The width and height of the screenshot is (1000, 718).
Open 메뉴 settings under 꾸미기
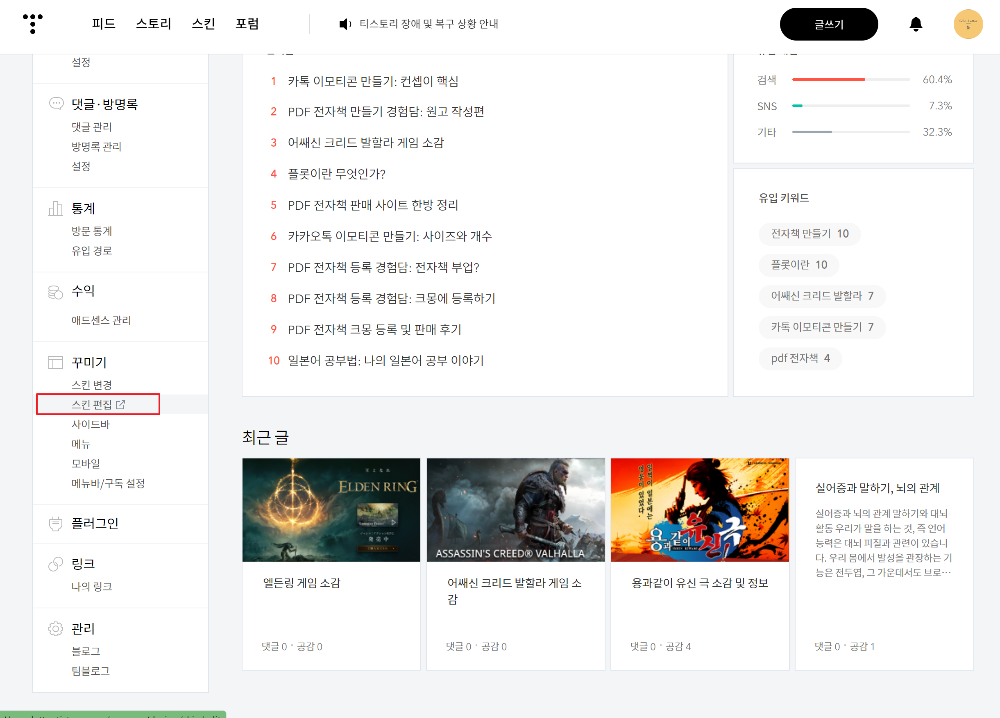coord(81,444)
